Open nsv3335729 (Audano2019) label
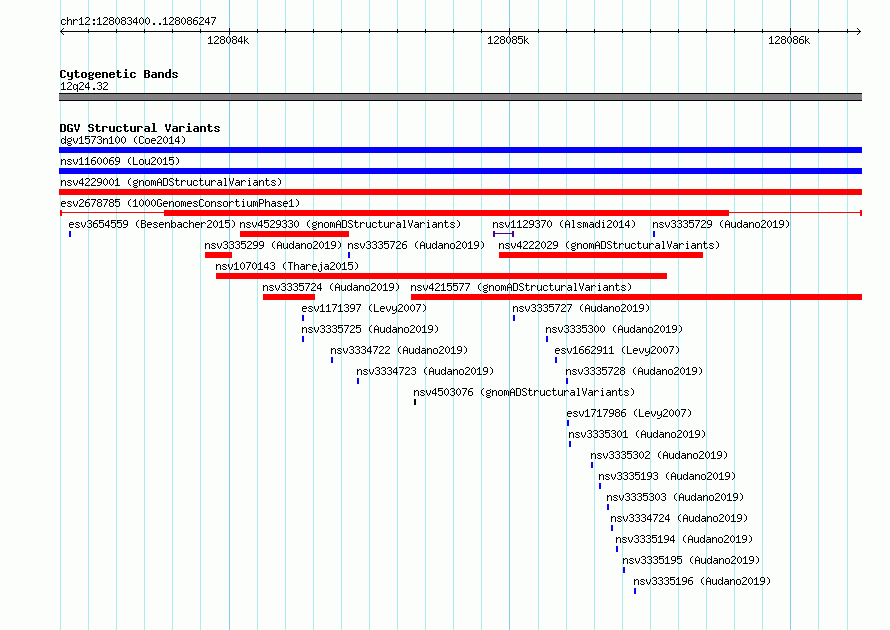The height and width of the screenshot is (630, 890). coord(721,224)
